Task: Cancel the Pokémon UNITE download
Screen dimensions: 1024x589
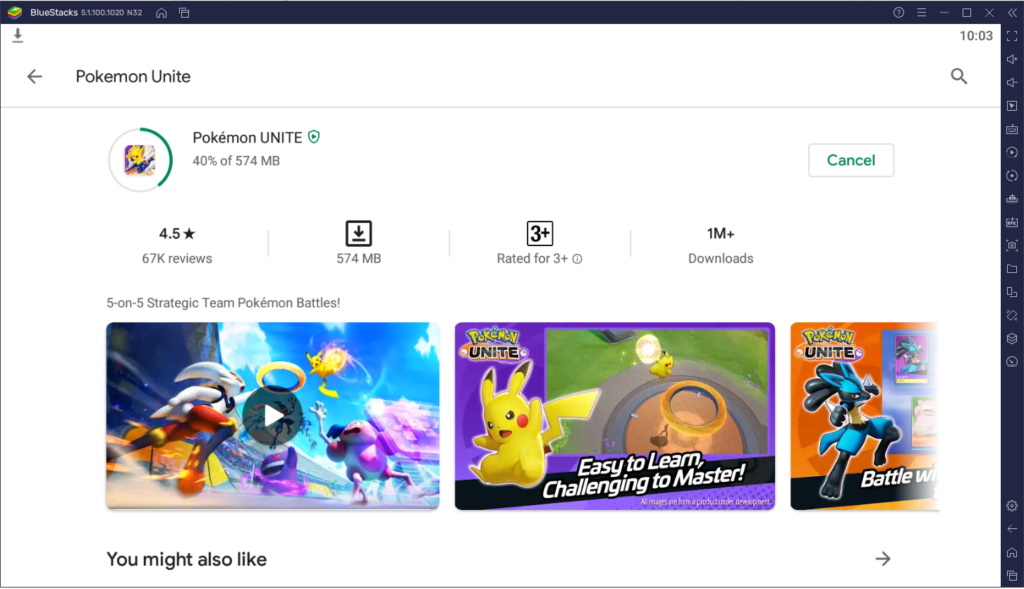Action: tap(851, 160)
